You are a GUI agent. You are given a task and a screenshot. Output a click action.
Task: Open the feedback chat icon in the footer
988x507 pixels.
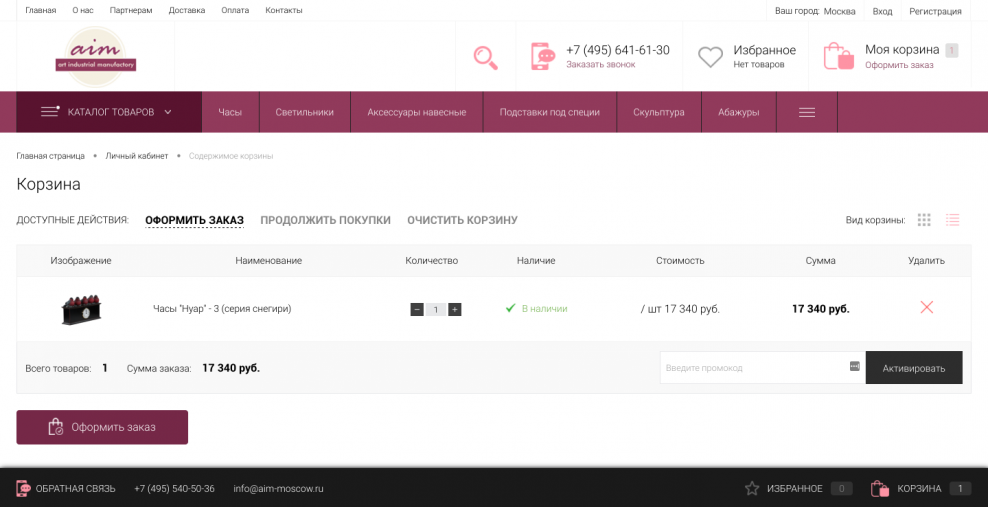pyautogui.click(x=23, y=489)
